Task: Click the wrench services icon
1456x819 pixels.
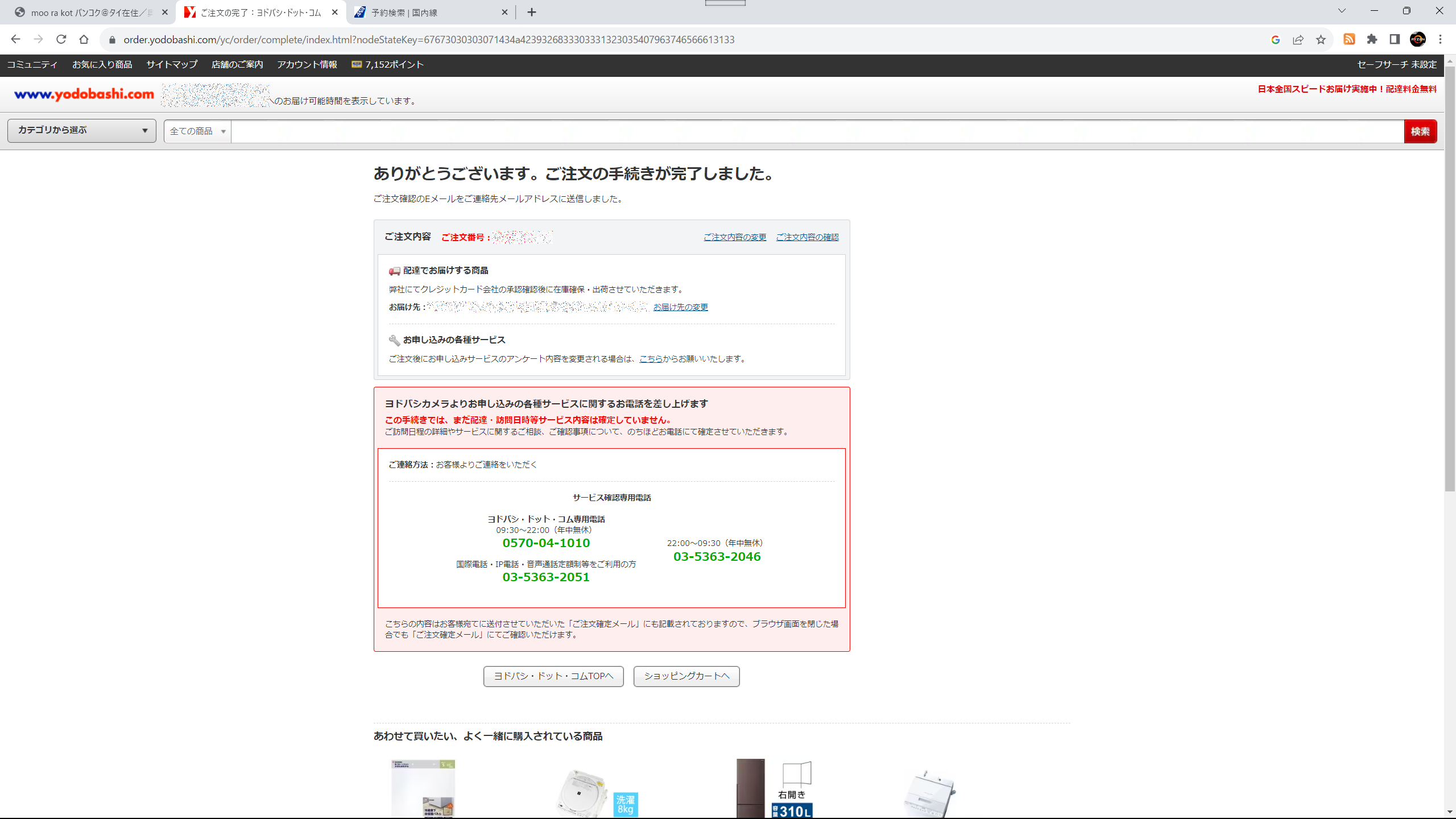Action: [394, 340]
